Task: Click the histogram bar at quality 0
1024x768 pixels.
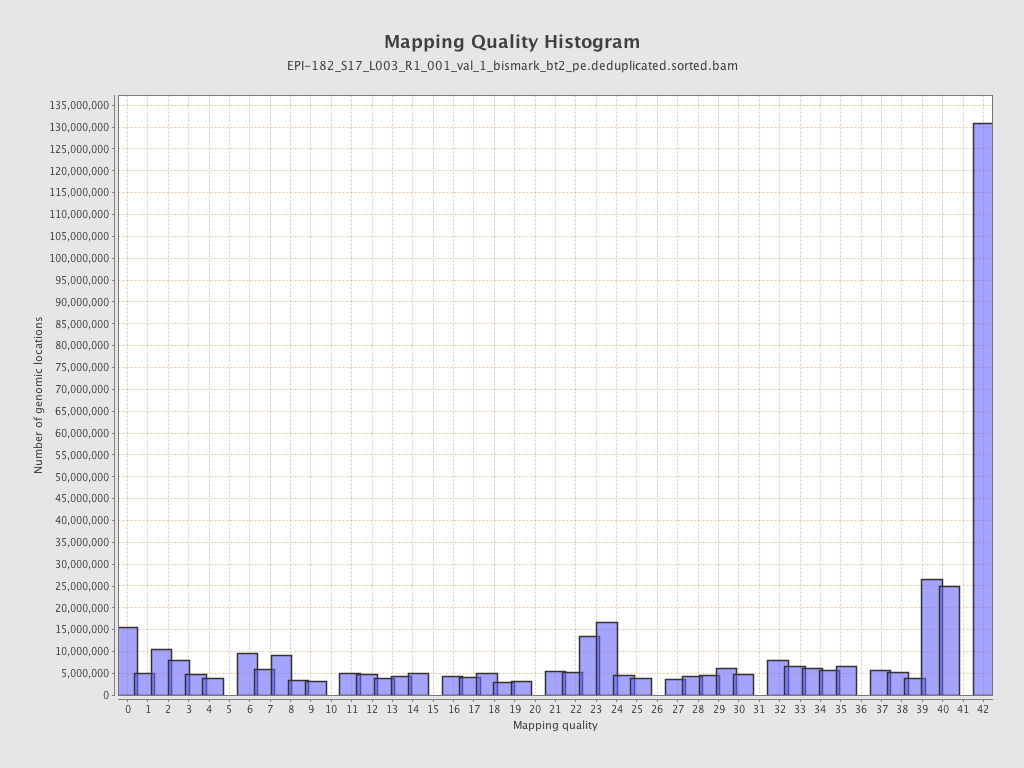Action: [128, 661]
